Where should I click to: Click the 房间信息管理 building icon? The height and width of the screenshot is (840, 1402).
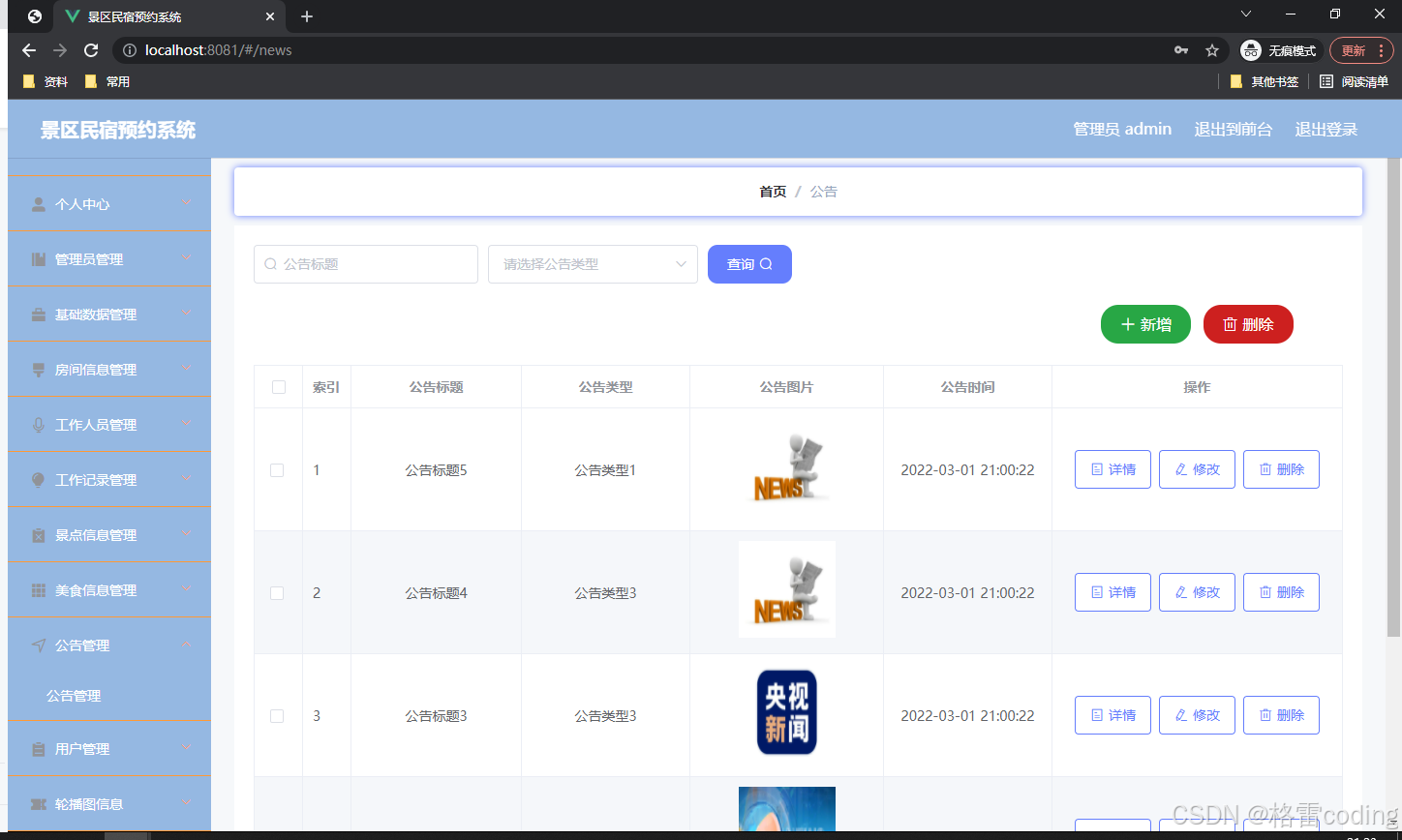tap(38, 369)
